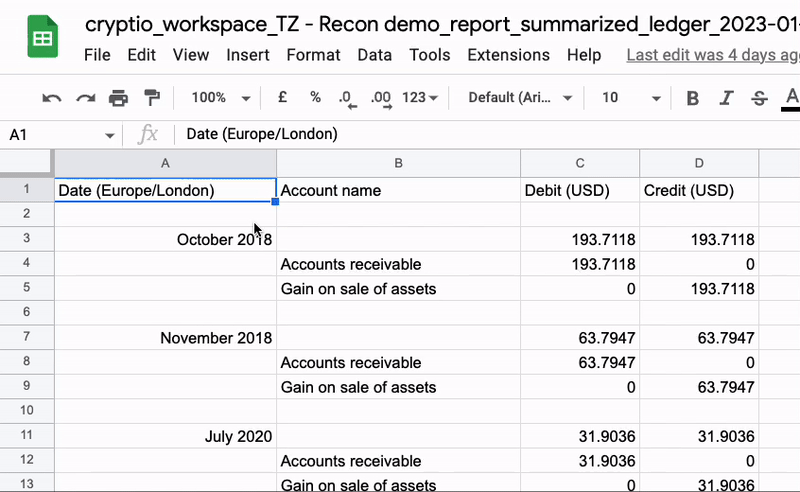800x492 pixels.
Task: Format as currency with pound icon
Action: (x=282, y=97)
